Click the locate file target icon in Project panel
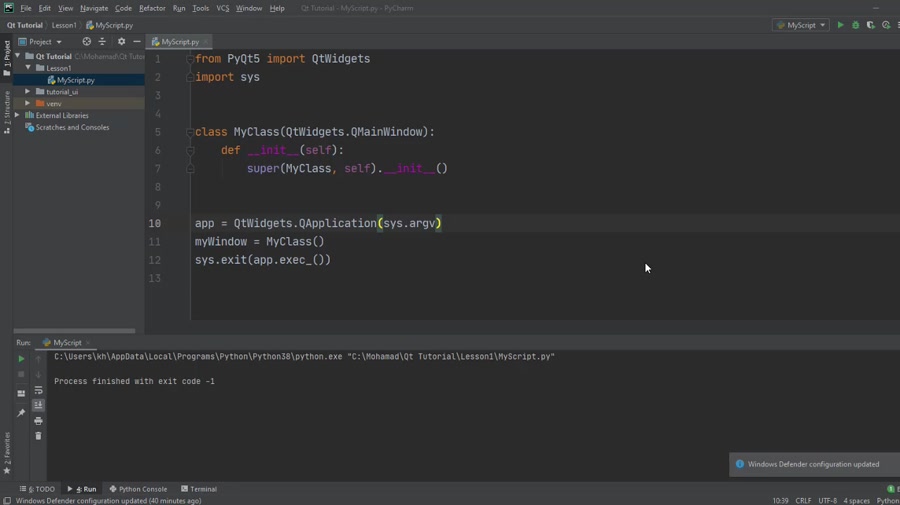Screen dimensions: 900x505 coord(86,42)
